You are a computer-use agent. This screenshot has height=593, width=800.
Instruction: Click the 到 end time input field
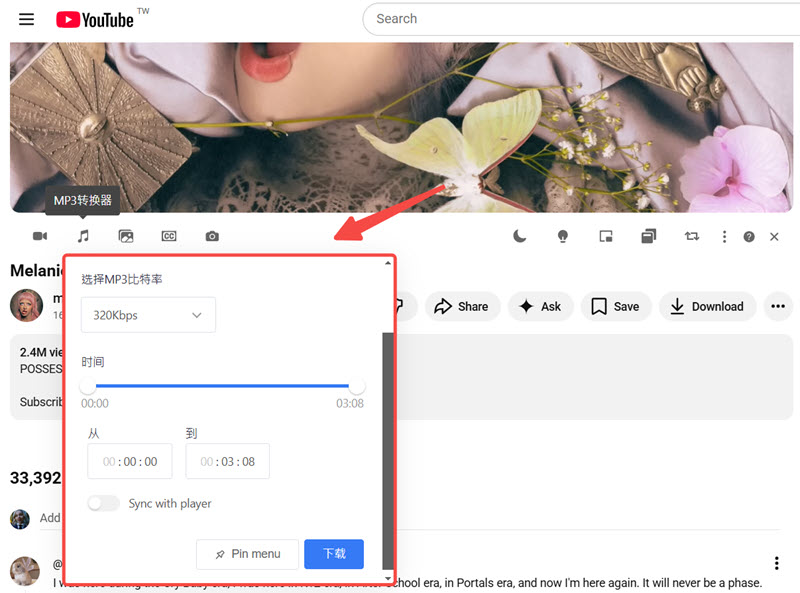coord(227,462)
